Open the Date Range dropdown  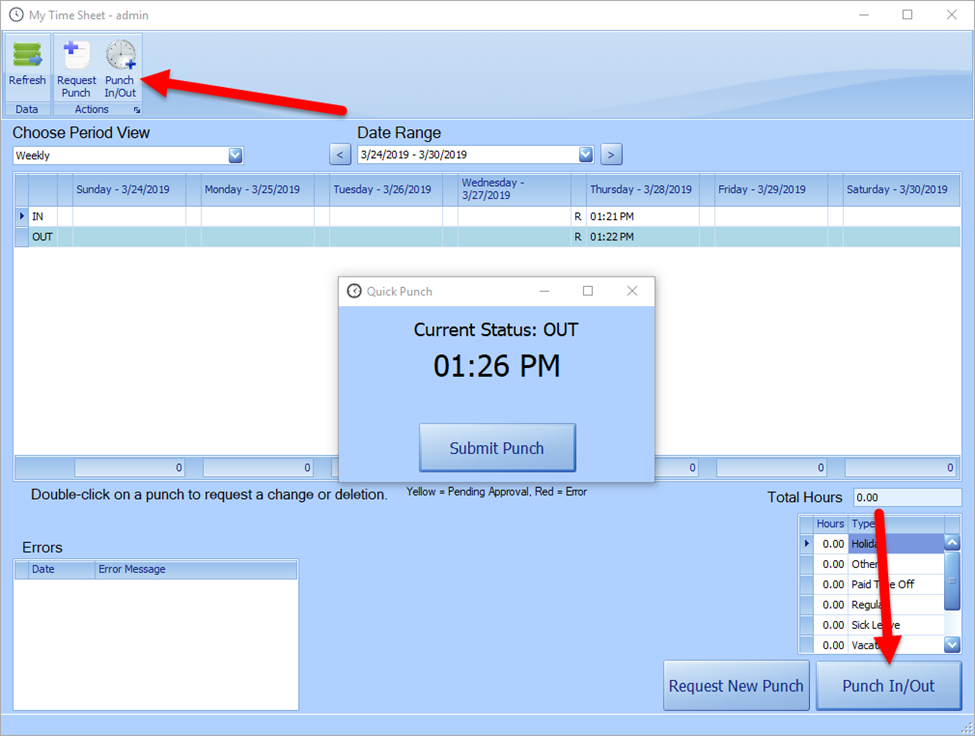(585, 155)
